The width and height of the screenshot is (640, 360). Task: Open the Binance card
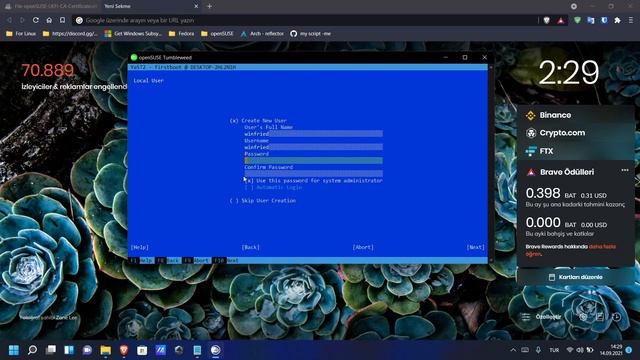(576, 115)
